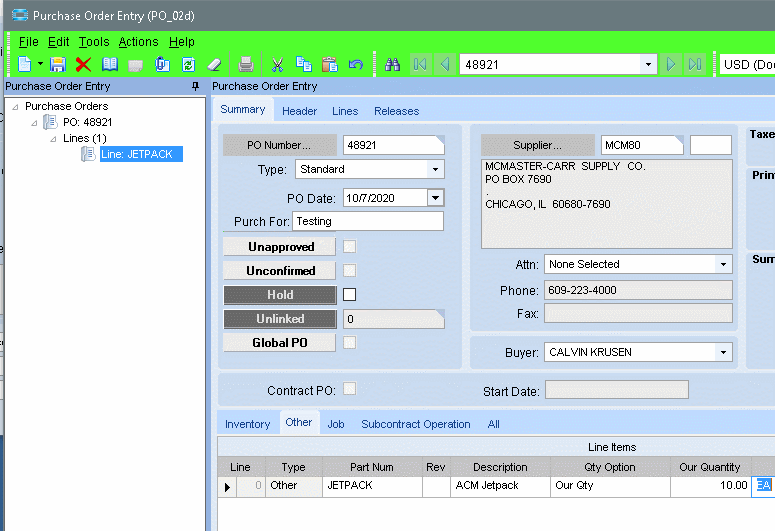Open the Type dropdown showing Standard

click(435, 170)
